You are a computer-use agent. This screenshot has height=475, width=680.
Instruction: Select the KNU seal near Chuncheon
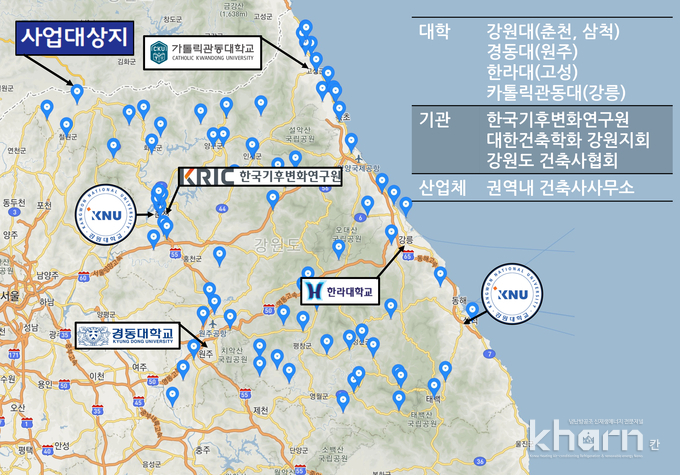pos(108,213)
